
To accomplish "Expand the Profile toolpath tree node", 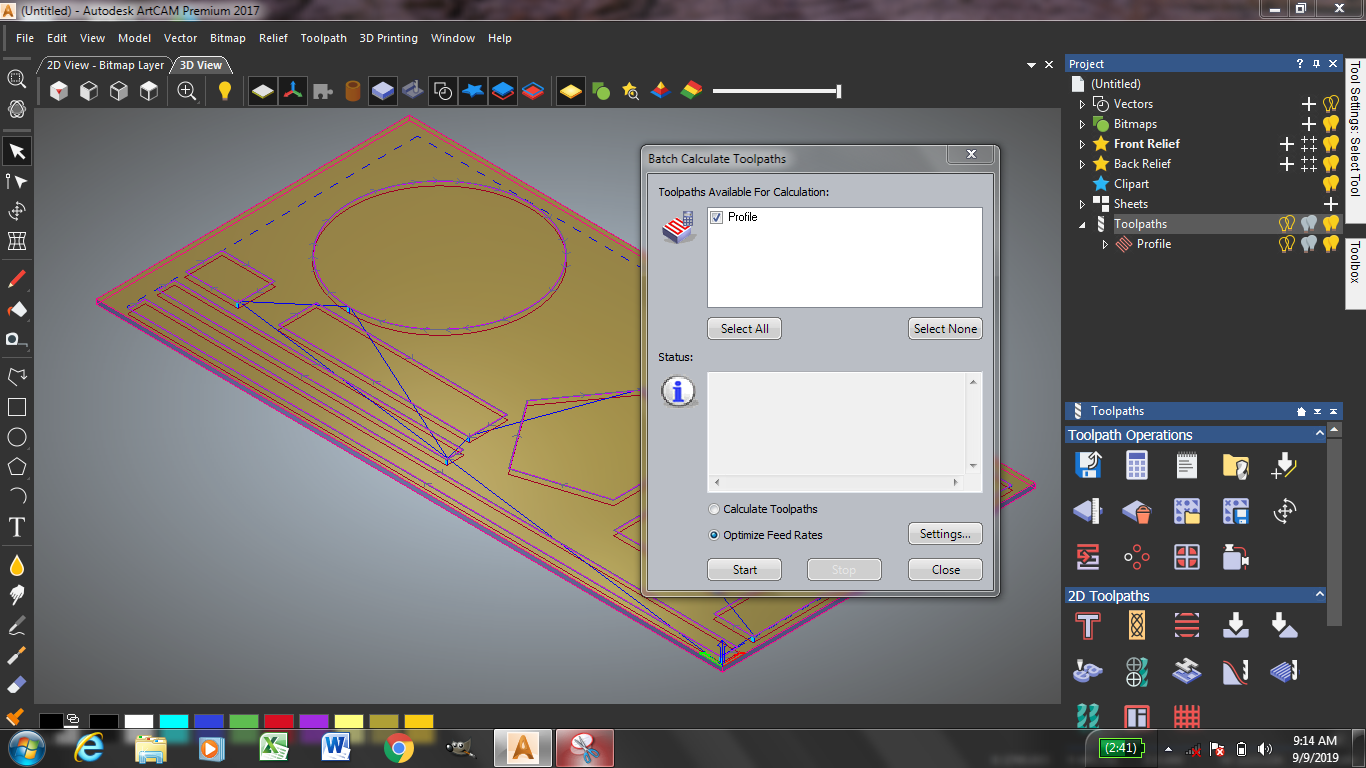I will [1105, 244].
